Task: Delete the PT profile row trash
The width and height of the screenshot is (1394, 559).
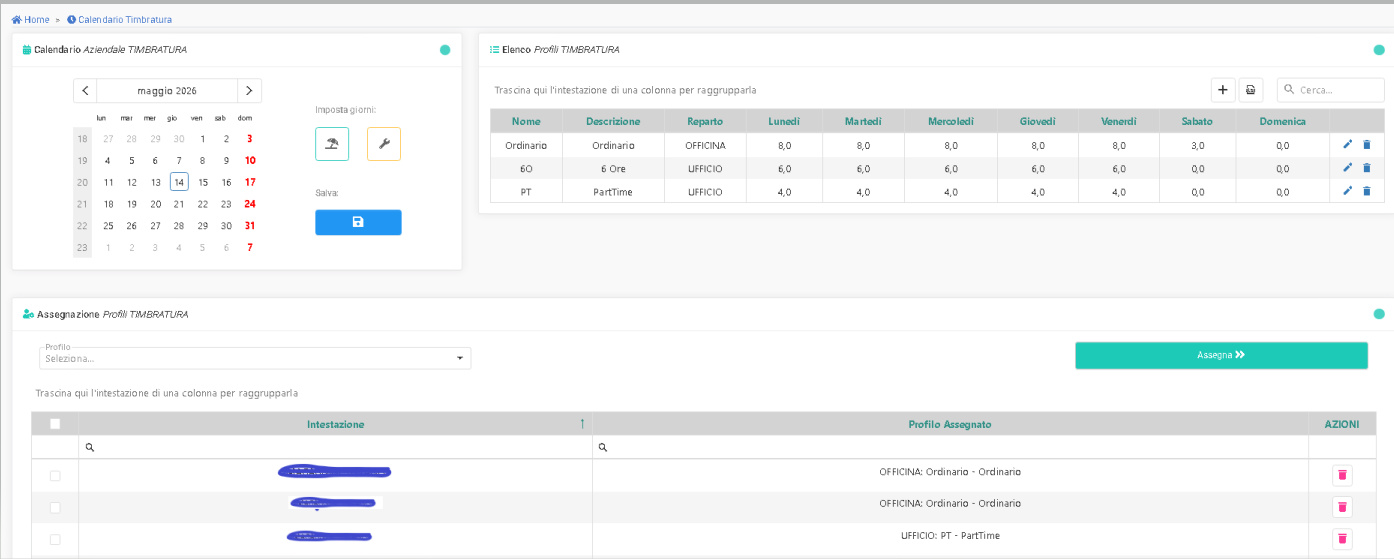Action: click(x=1367, y=191)
